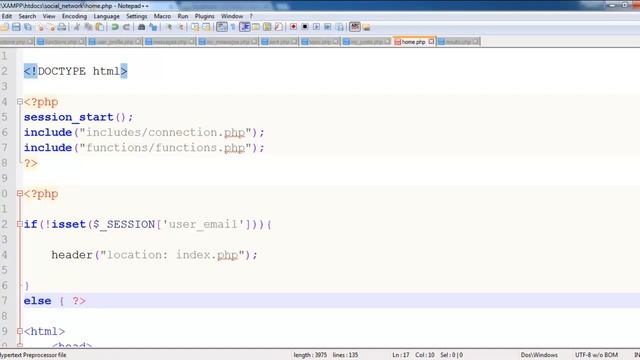The image size is (640, 360).
Task: Collapse the second <?php block fold marker
Action: [x=20, y=193]
